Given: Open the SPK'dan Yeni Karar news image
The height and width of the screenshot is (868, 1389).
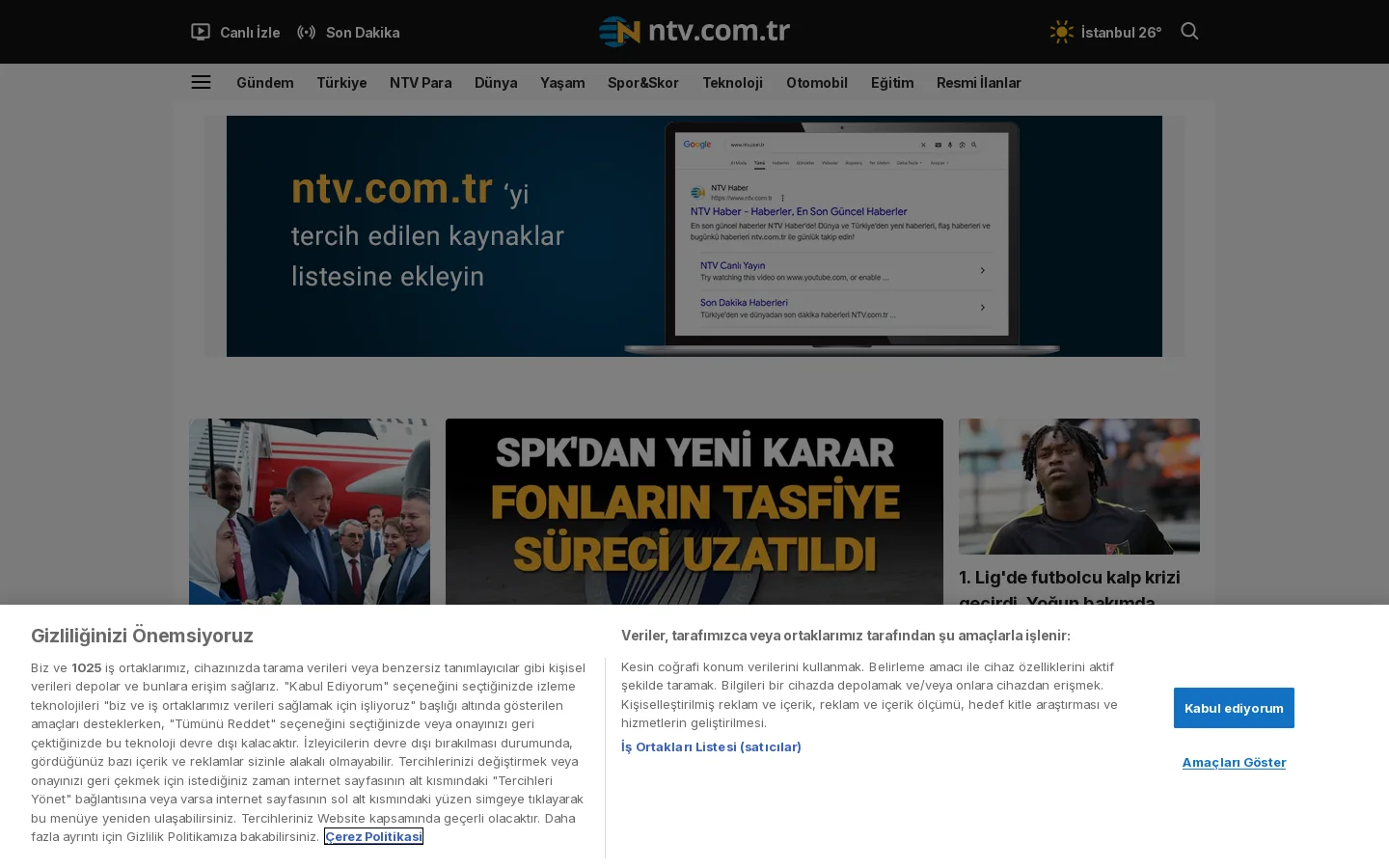Looking at the screenshot, I should [694, 511].
